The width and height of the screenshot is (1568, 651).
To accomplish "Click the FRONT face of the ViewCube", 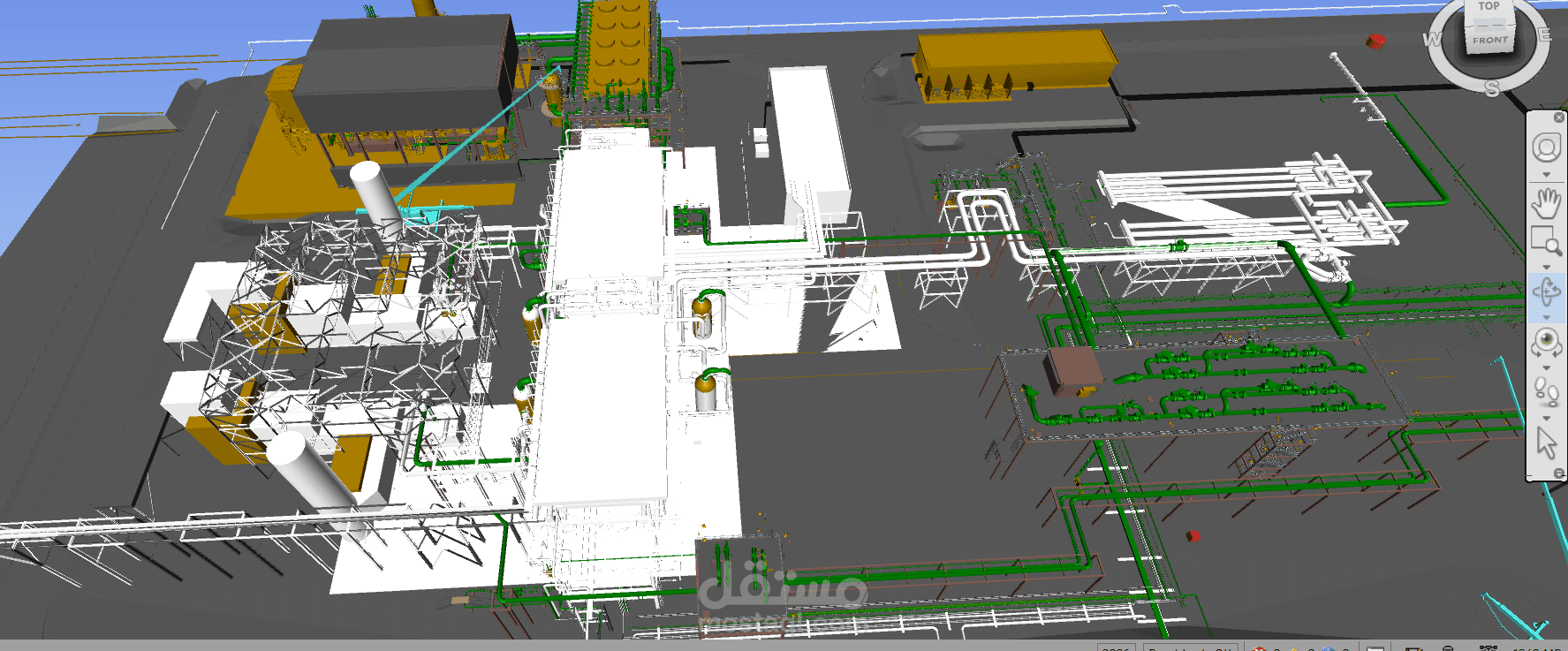I will click(x=1489, y=40).
